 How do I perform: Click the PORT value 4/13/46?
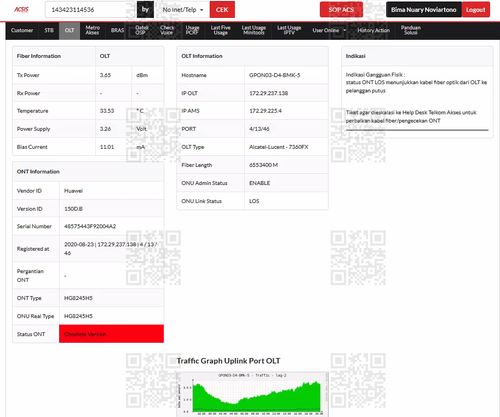point(259,129)
